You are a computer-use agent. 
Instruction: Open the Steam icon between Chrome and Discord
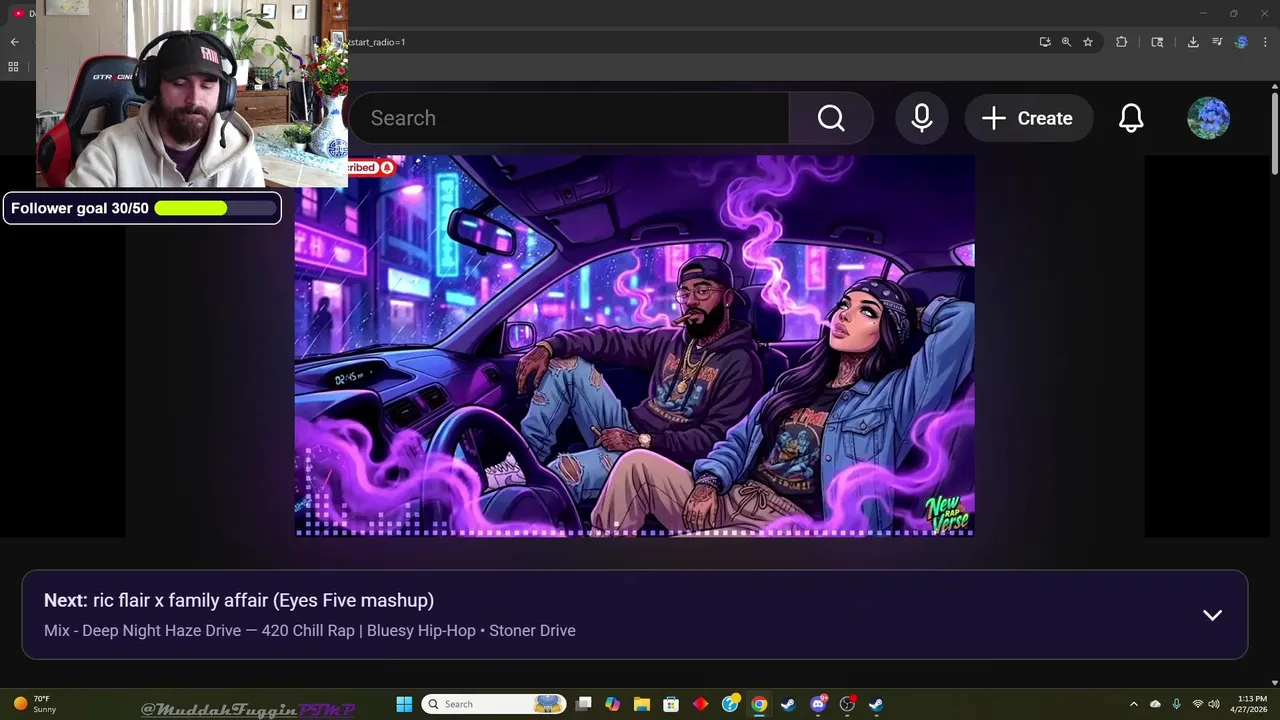(788, 704)
